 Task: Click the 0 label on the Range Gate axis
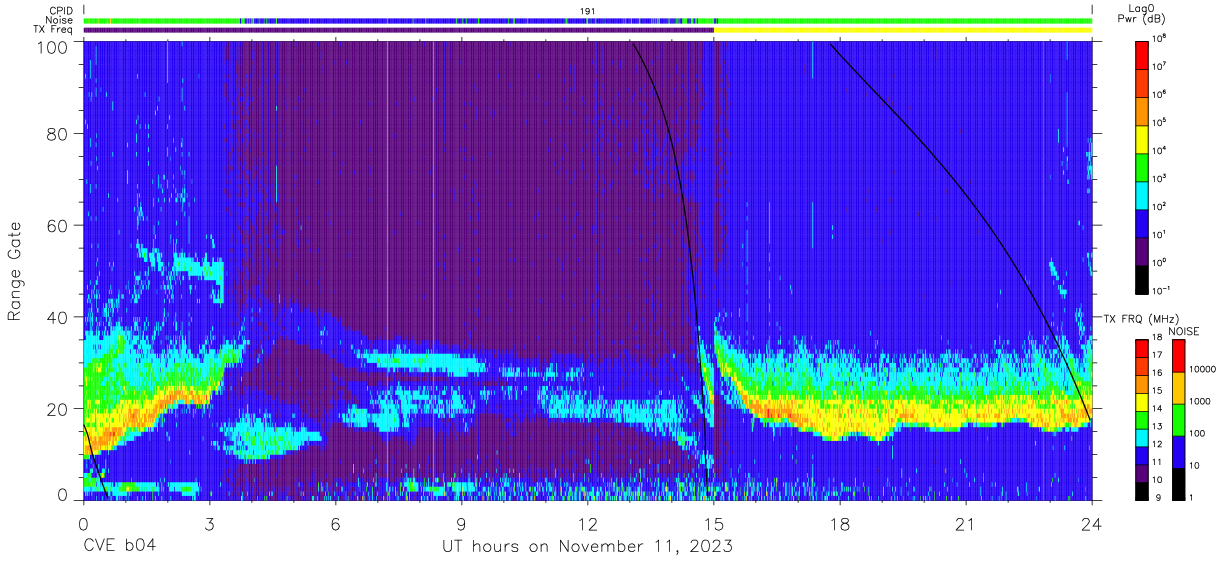[63, 495]
